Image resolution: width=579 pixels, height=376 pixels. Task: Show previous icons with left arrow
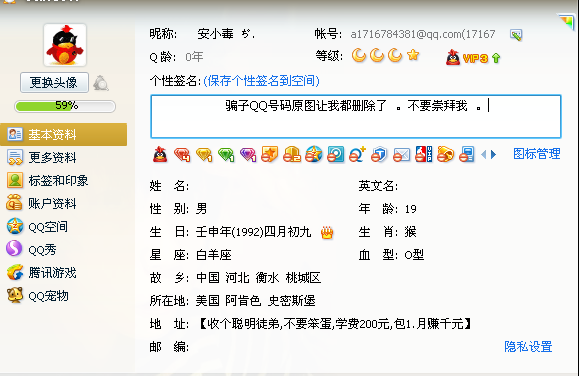point(484,154)
